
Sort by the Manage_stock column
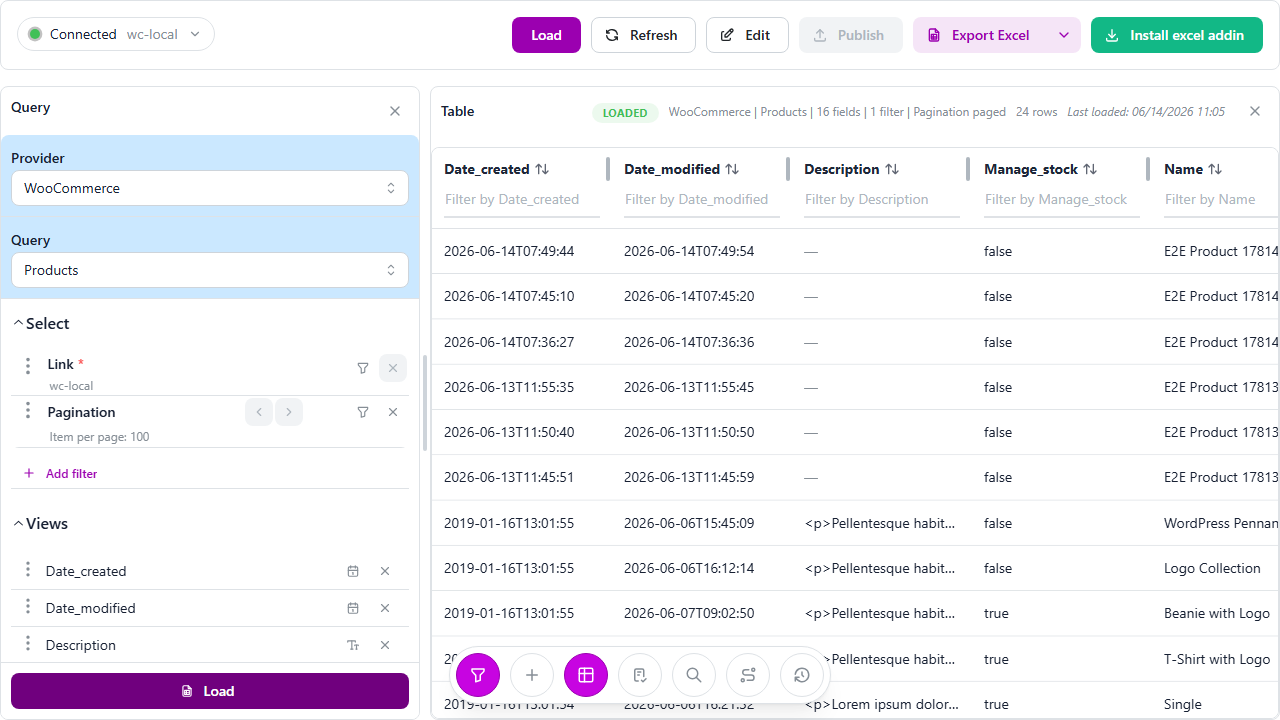[x=1090, y=169]
